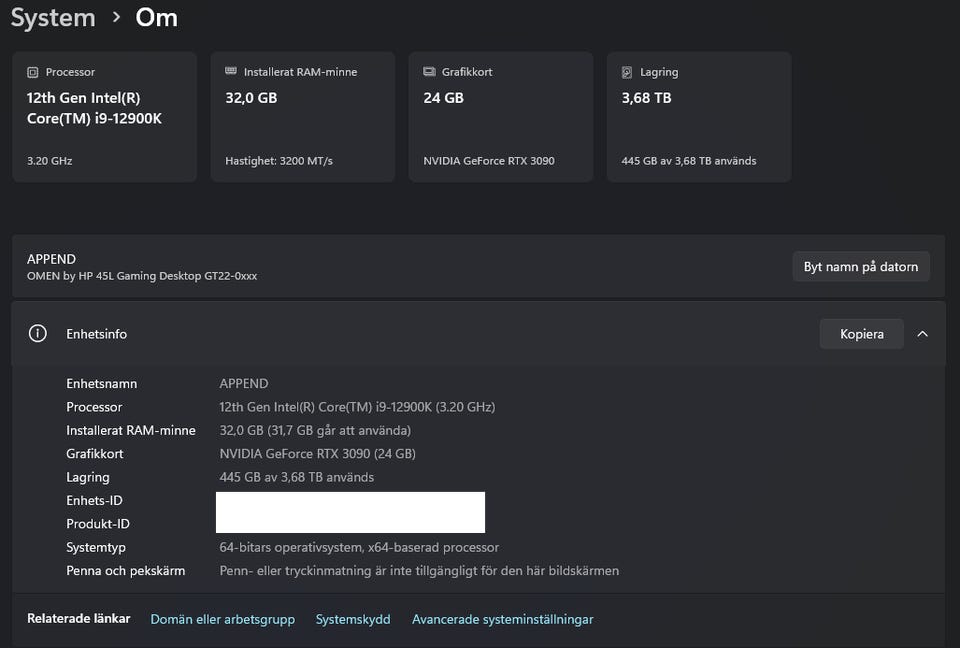Image resolution: width=960 pixels, height=648 pixels.
Task: Select 'NVIDIA GeForce RTX 3090 (24 GB)' value
Action: [x=317, y=454]
